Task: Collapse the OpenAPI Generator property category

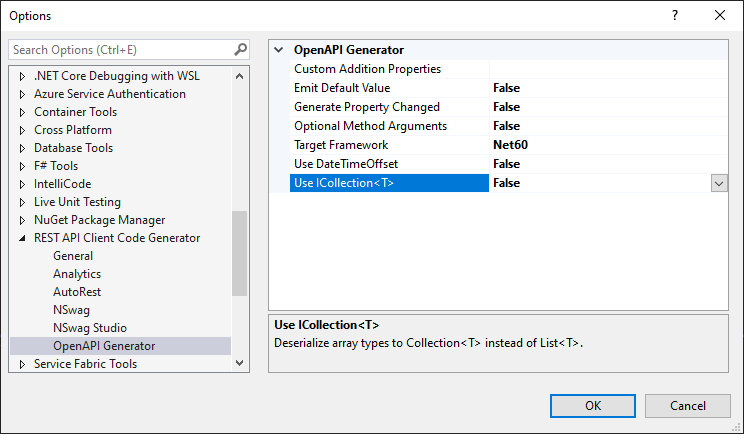Action: [279, 50]
